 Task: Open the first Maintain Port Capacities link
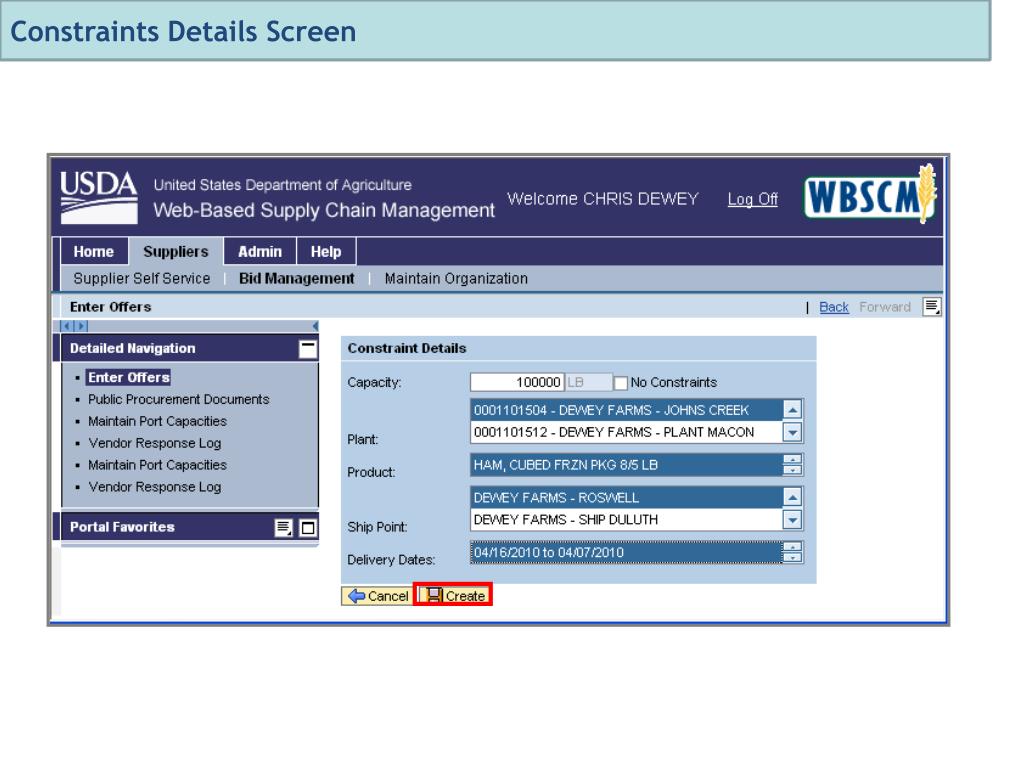click(x=157, y=422)
